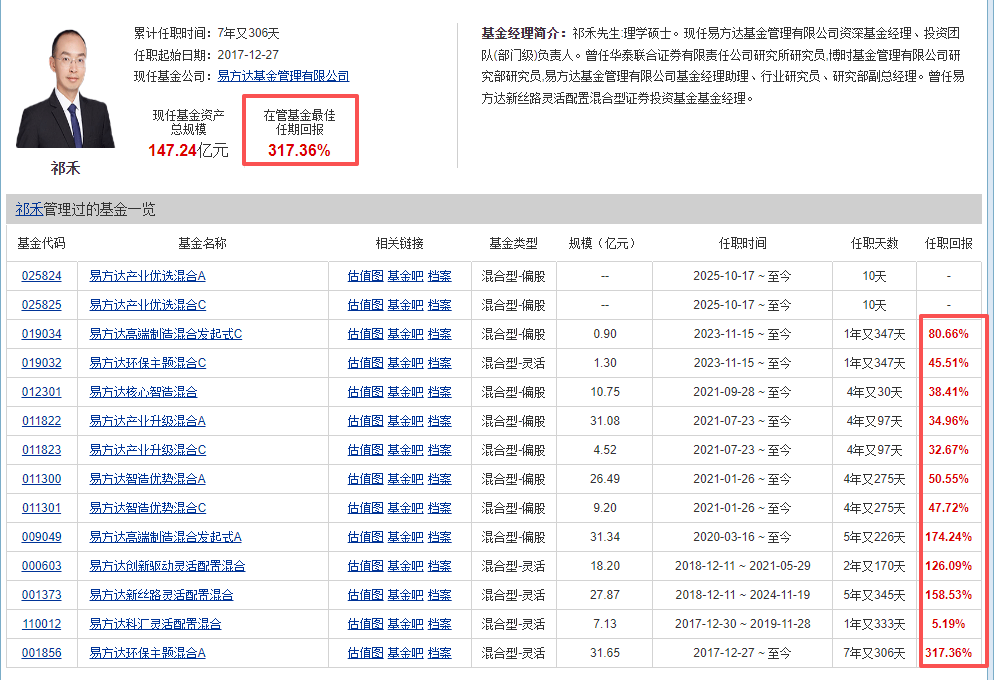
Task: Open 档案 for fund 001856
Action: pos(440,653)
